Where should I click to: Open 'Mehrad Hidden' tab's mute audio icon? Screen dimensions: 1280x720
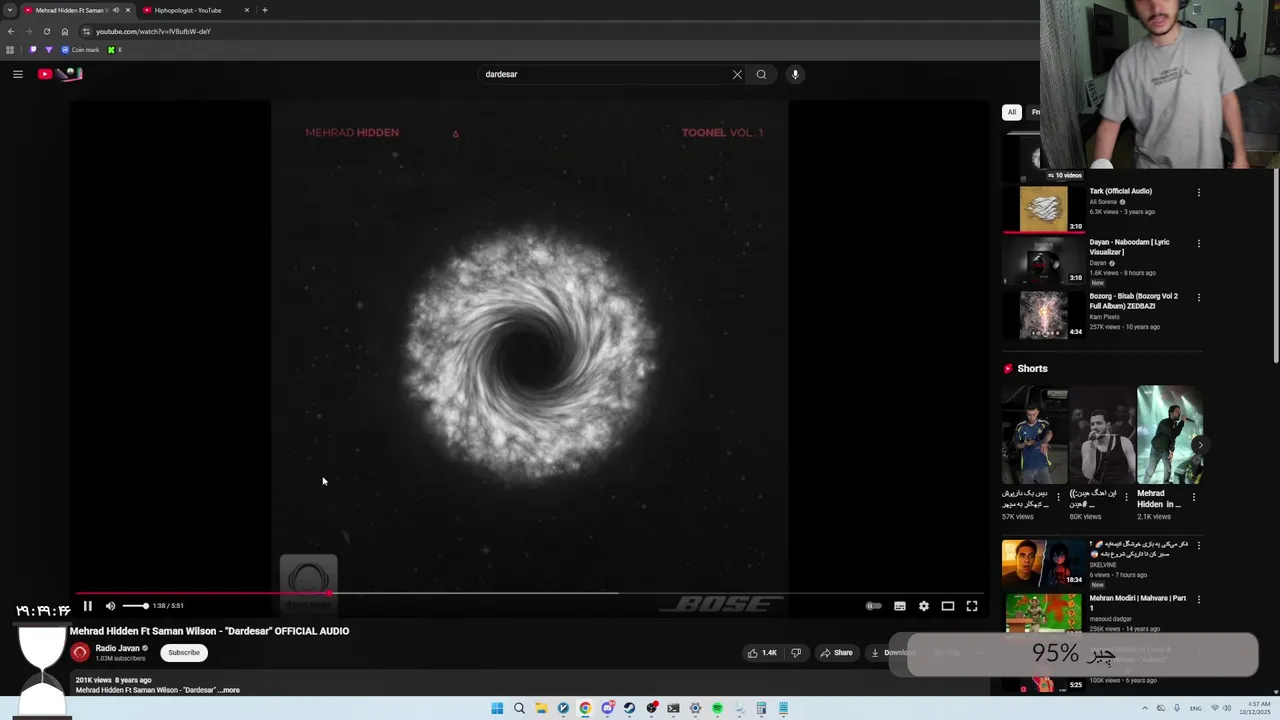pos(115,10)
